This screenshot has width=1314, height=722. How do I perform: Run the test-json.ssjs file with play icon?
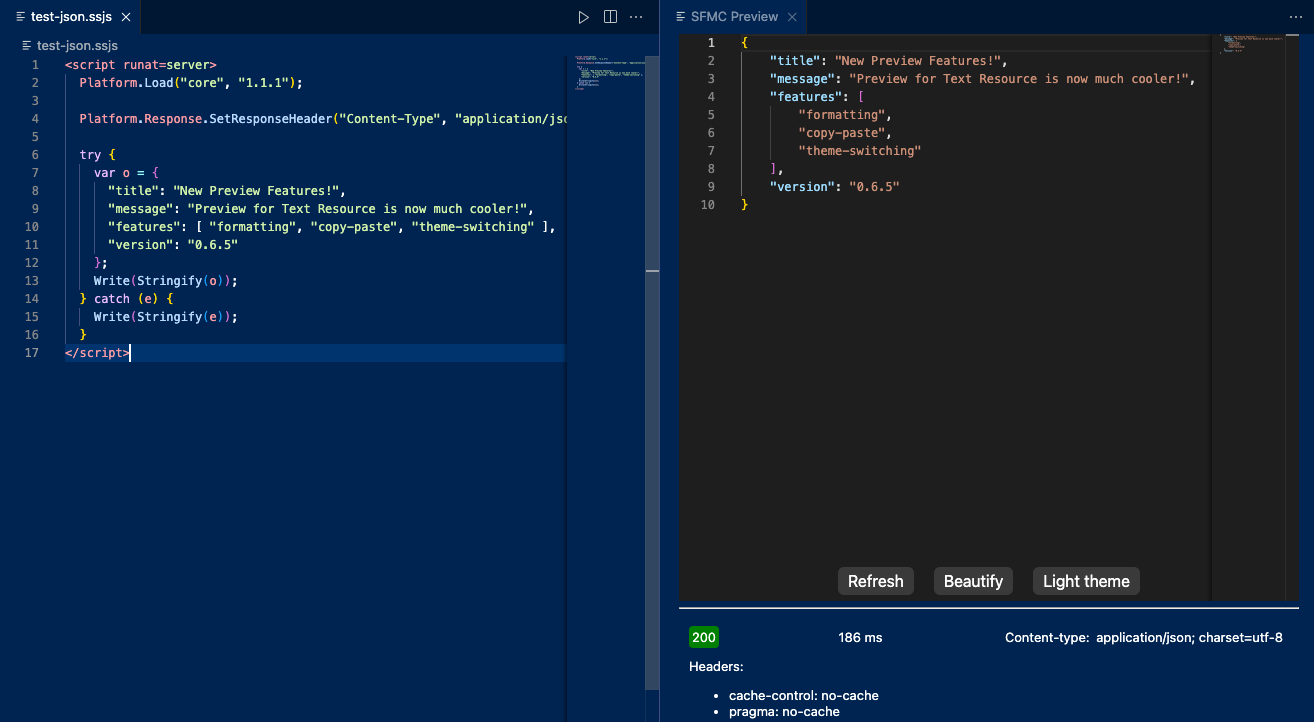click(x=584, y=17)
